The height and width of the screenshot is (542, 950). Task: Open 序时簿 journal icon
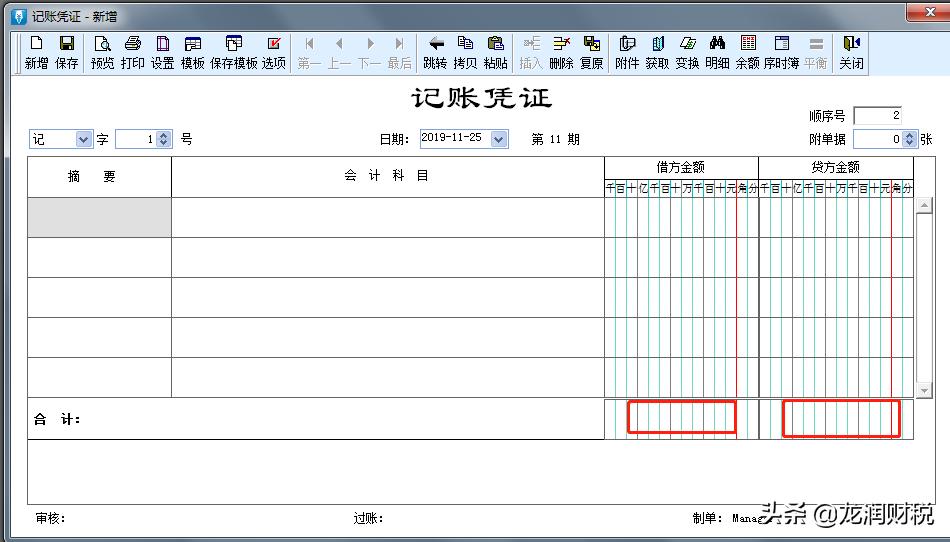click(782, 52)
